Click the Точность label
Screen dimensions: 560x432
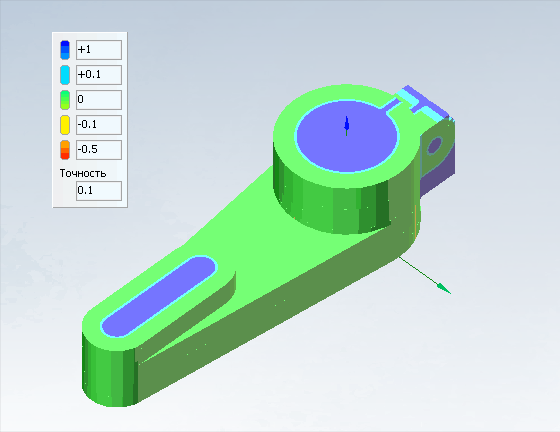(83, 174)
